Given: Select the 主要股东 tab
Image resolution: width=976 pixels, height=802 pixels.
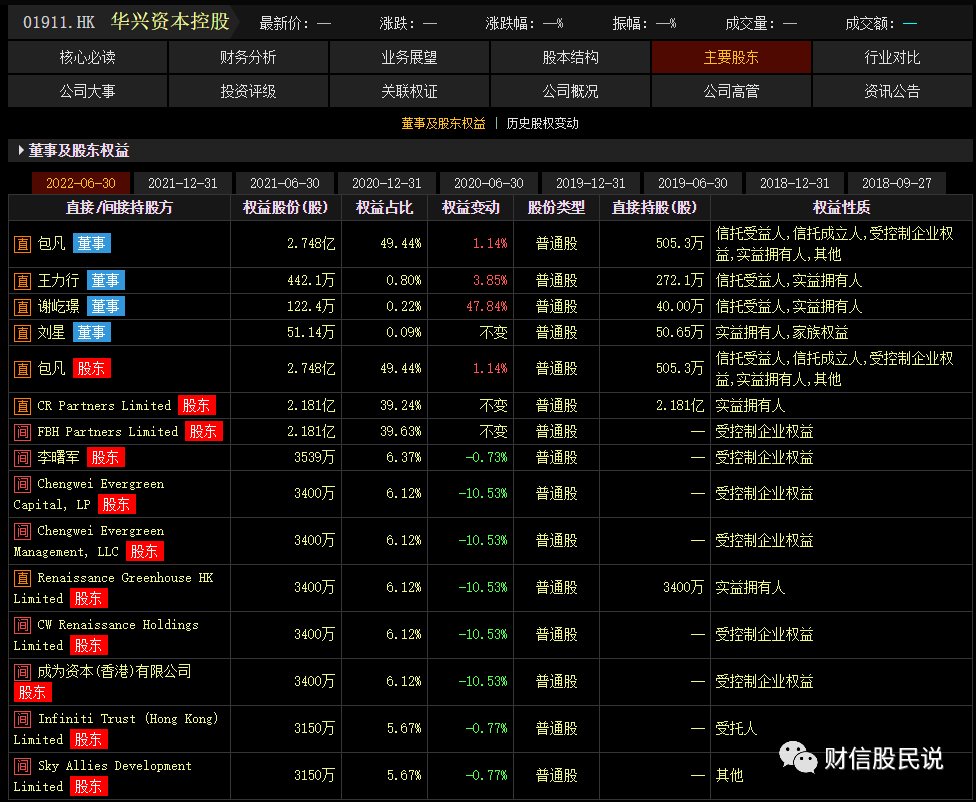Looking at the screenshot, I should pos(731,57).
